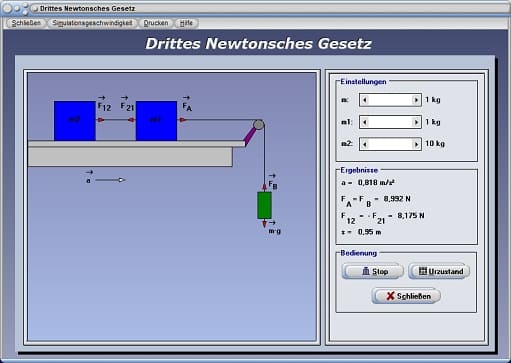This screenshot has height=363, width=511.
Task: Click the red X Schließen button
Action: coord(406,296)
